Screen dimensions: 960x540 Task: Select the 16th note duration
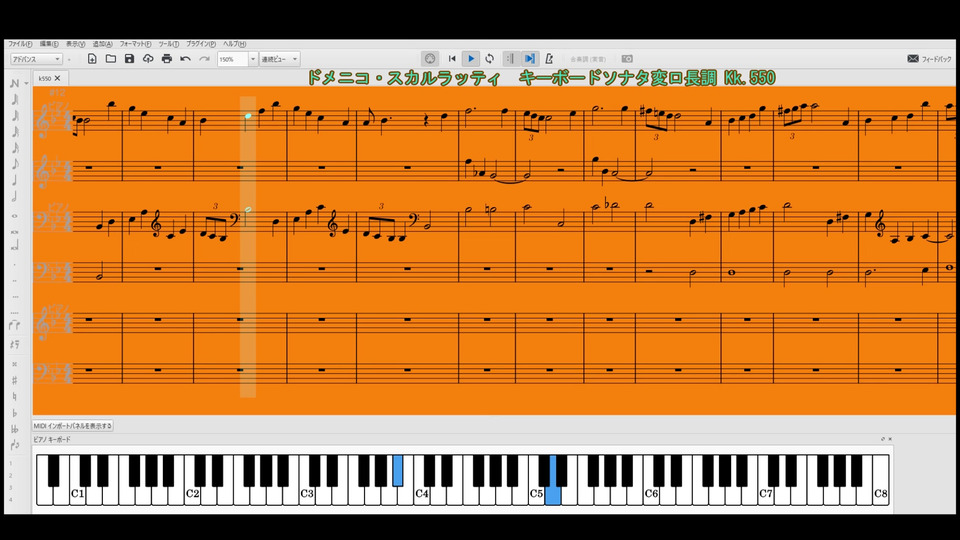[15, 148]
